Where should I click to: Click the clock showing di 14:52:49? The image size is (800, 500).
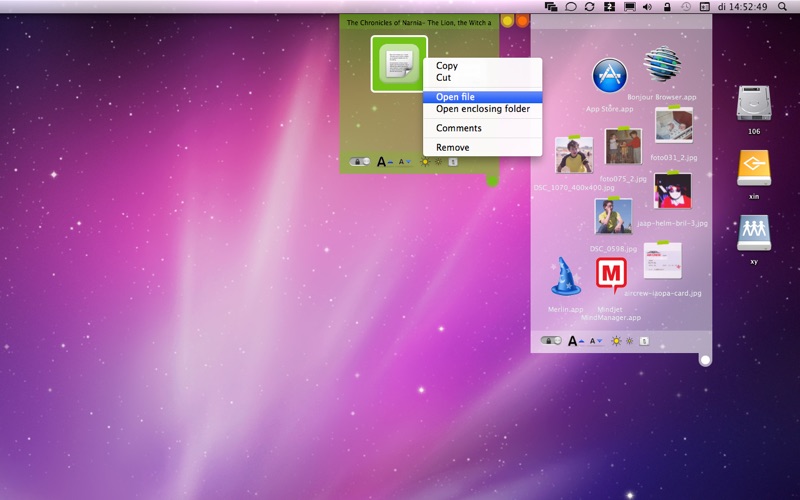click(x=742, y=7)
